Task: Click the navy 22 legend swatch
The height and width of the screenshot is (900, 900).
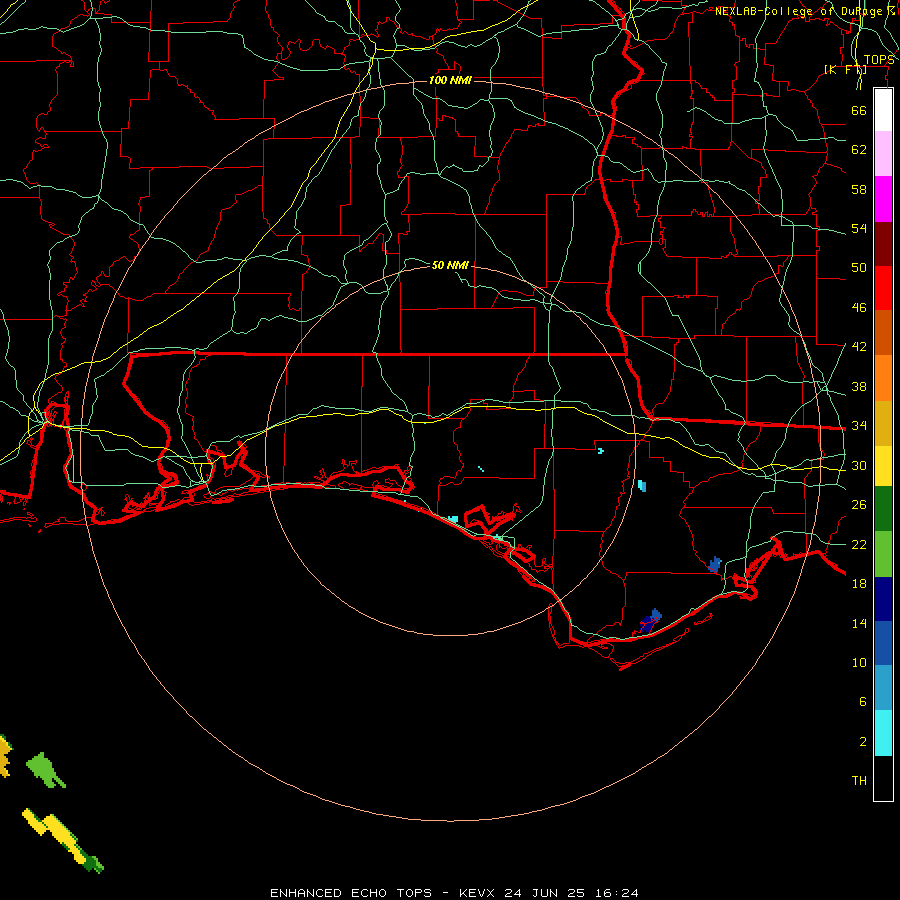Action: click(x=883, y=599)
